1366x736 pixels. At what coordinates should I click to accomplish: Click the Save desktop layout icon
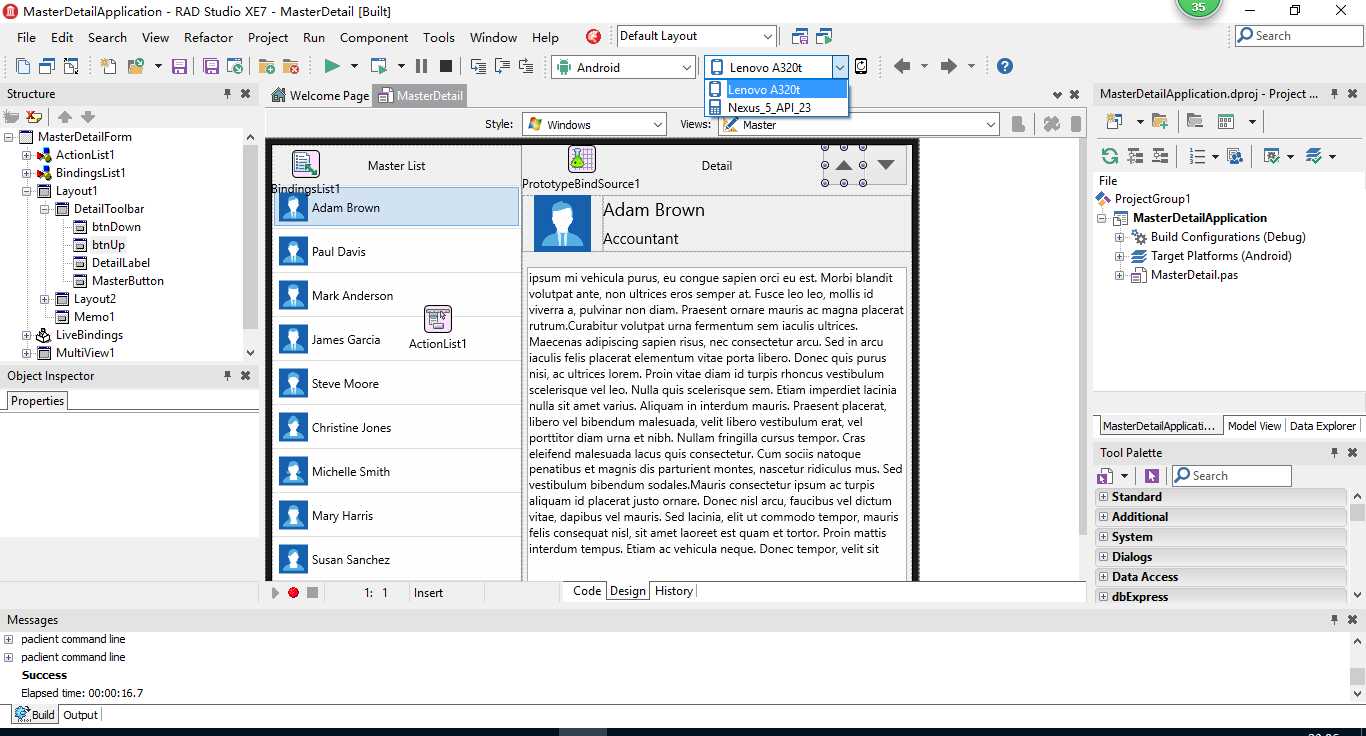800,36
